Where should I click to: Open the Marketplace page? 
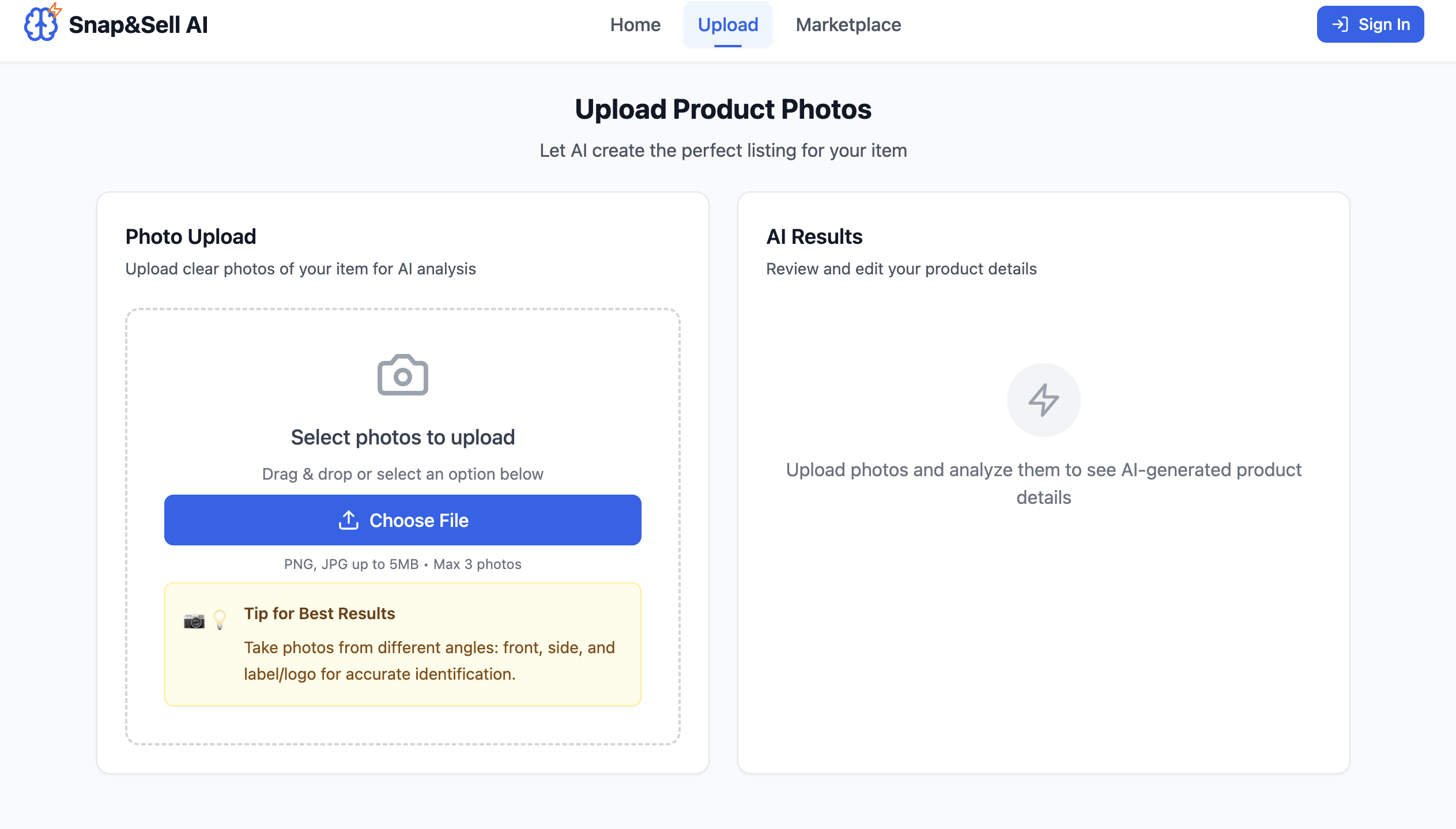[x=848, y=25]
